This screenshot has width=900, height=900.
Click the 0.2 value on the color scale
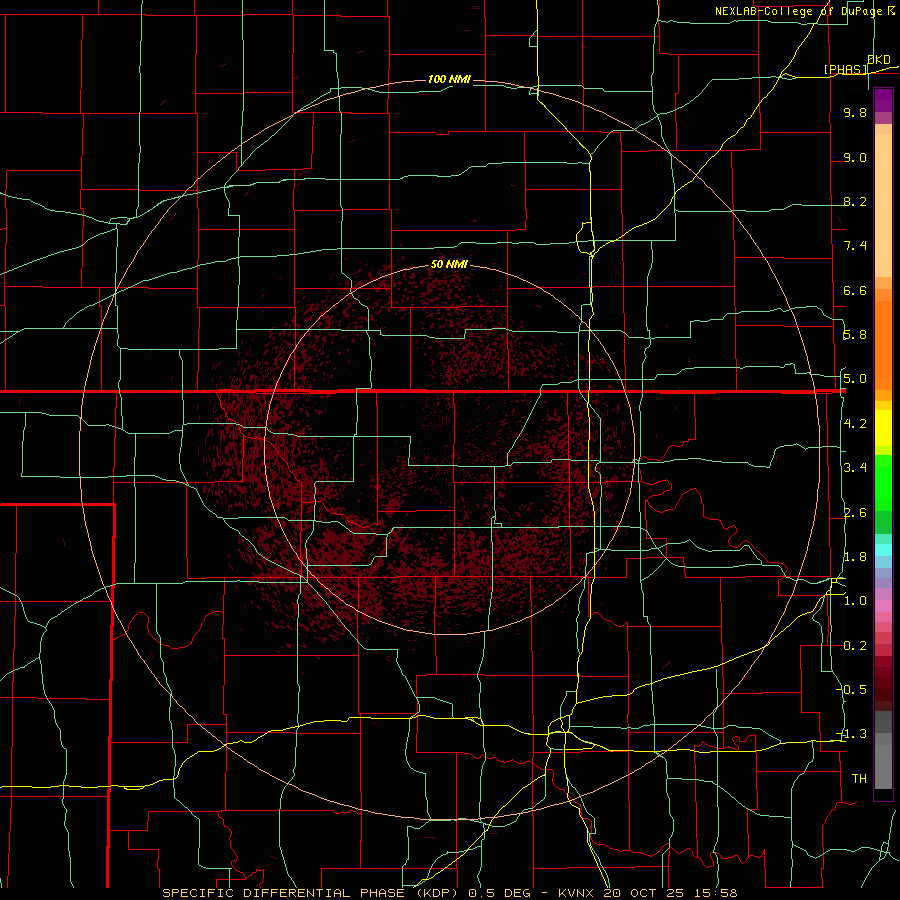pos(855,646)
